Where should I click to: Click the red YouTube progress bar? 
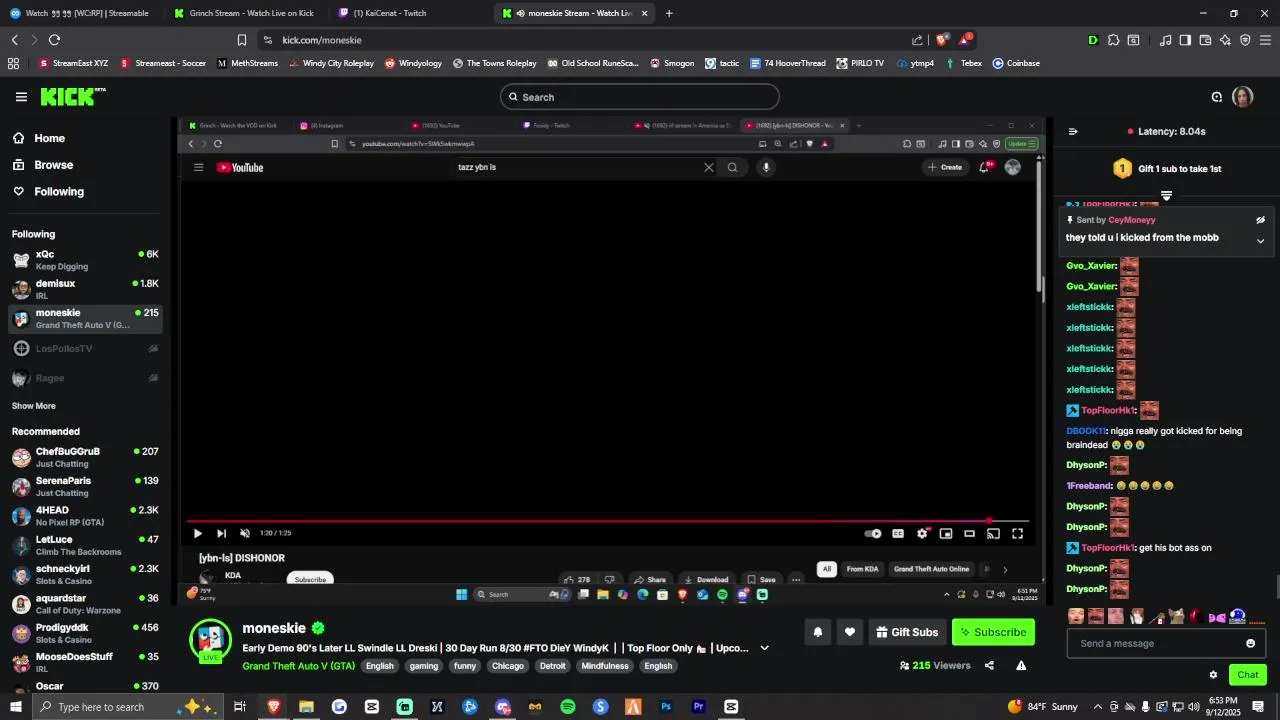608,521
